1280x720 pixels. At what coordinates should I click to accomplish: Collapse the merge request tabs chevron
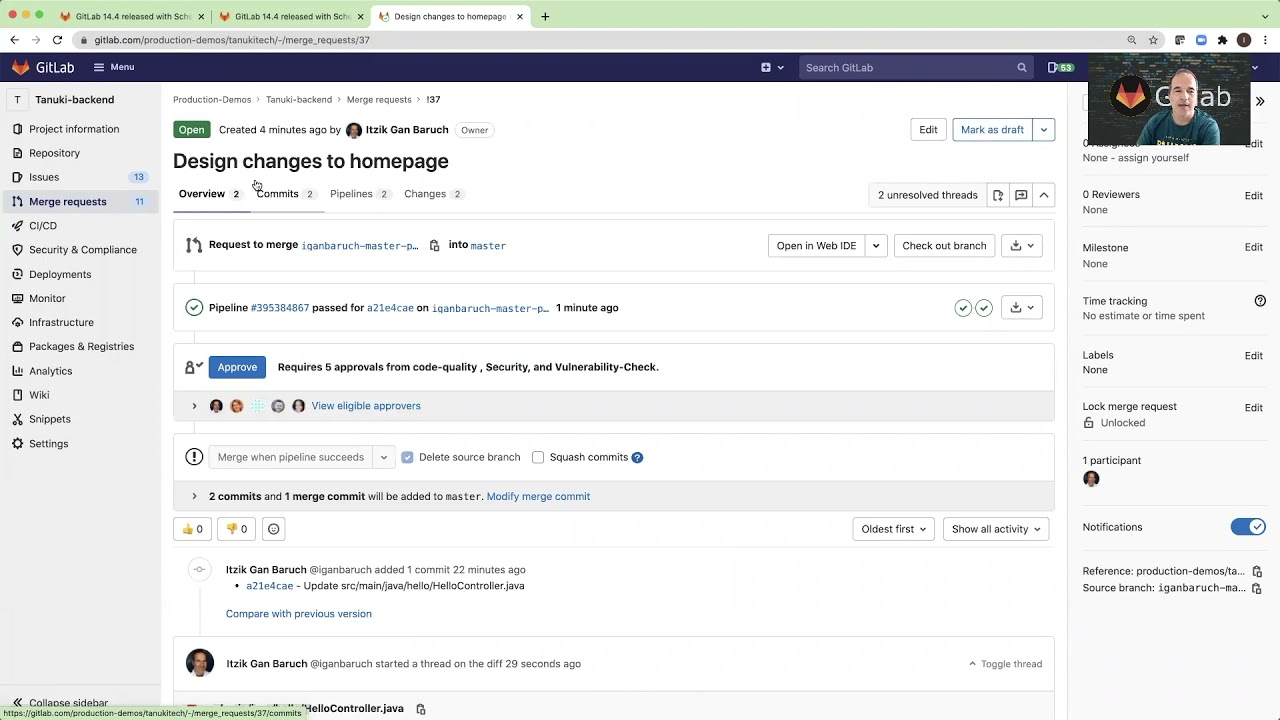click(x=1043, y=195)
